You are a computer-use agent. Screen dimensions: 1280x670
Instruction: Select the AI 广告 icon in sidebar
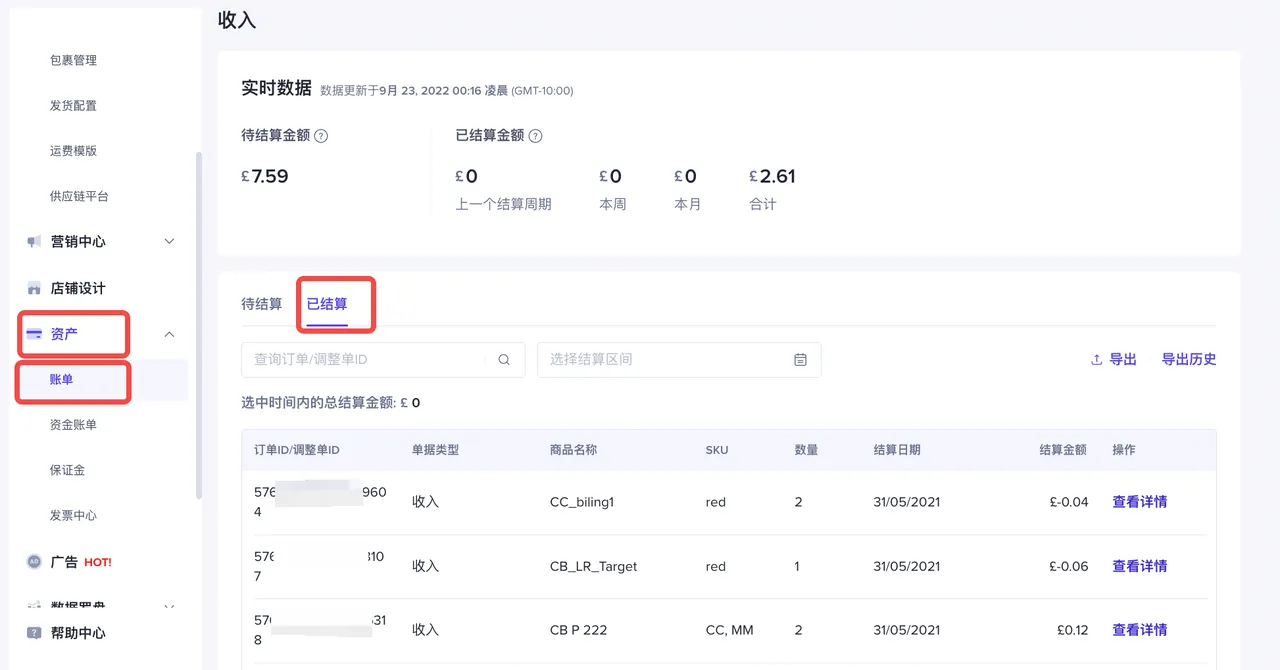[35, 562]
